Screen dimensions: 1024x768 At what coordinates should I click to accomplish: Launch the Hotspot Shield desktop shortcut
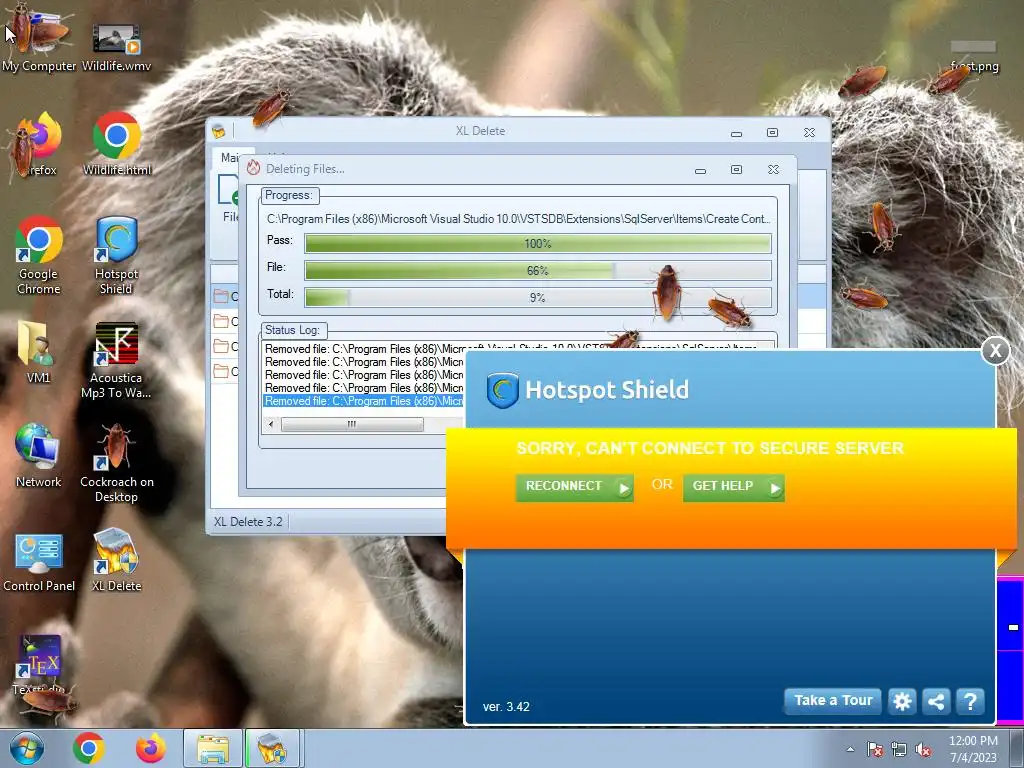116,256
